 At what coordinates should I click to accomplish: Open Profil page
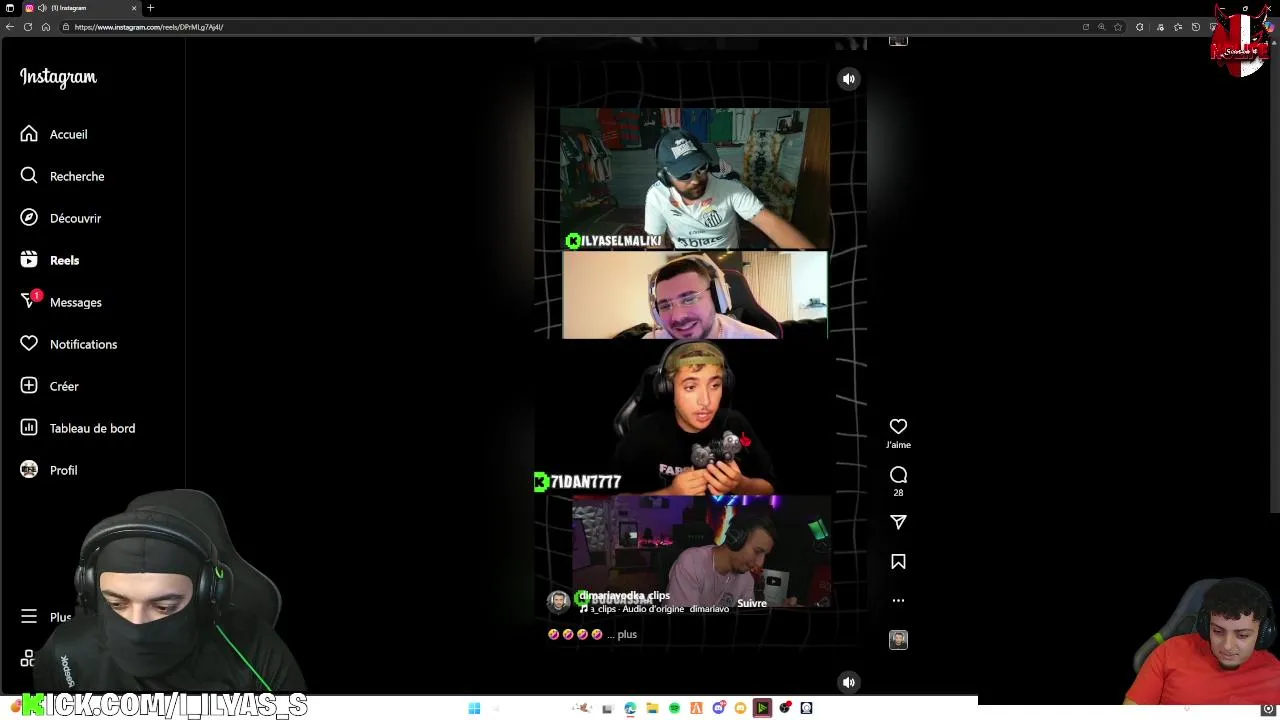click(x=49, y=470)
